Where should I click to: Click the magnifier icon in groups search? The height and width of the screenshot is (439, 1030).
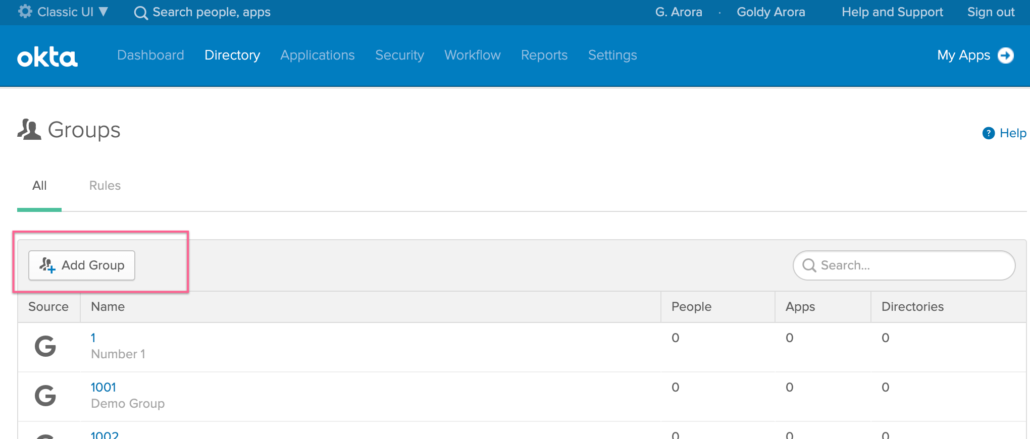tap(810, 266)
